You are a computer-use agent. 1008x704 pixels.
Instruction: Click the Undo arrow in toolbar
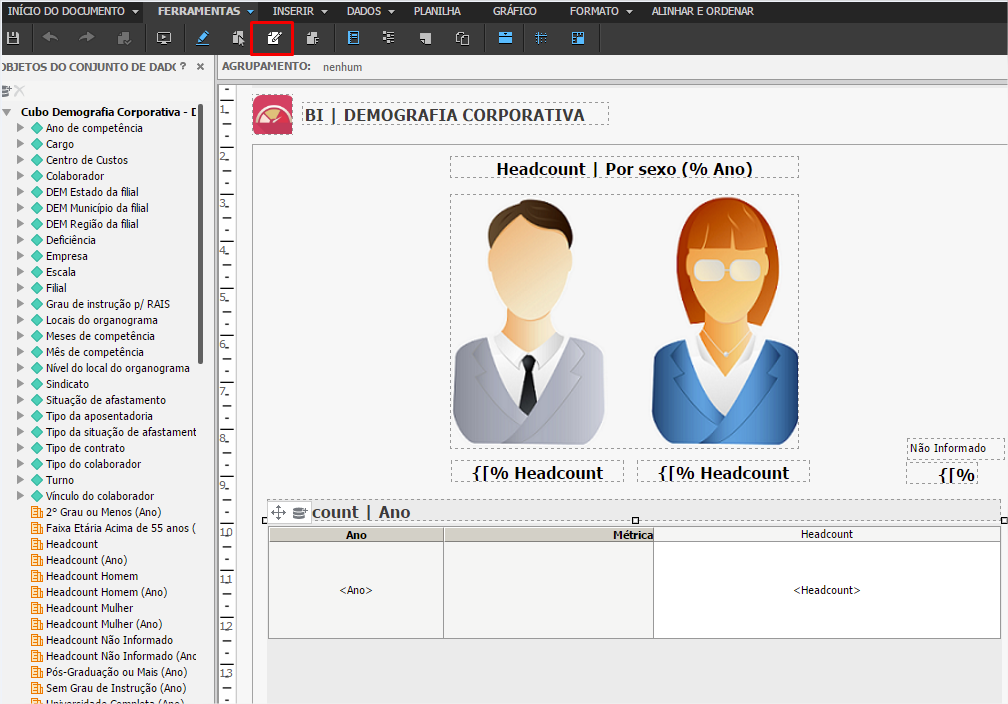pos(50,38)
